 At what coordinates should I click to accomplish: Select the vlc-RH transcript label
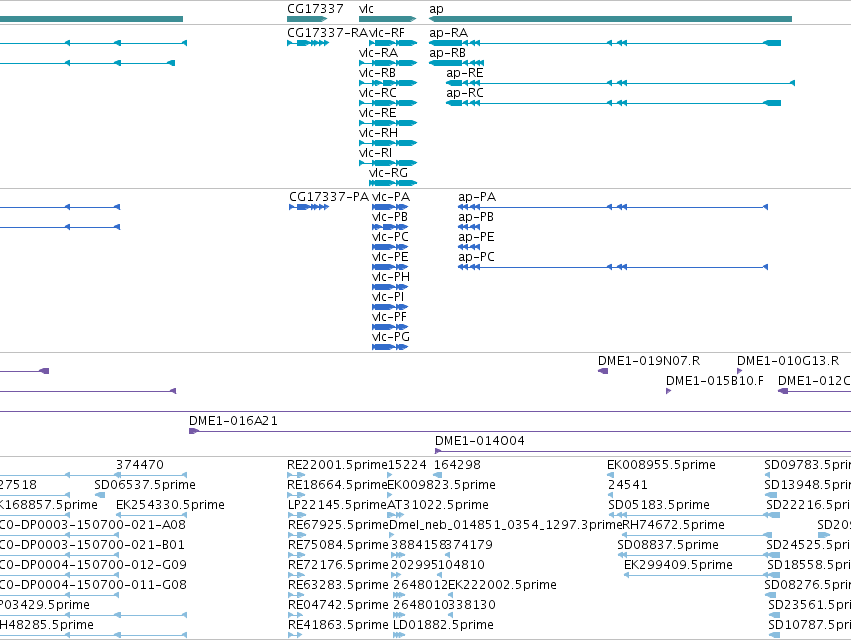tap(378, 133)
